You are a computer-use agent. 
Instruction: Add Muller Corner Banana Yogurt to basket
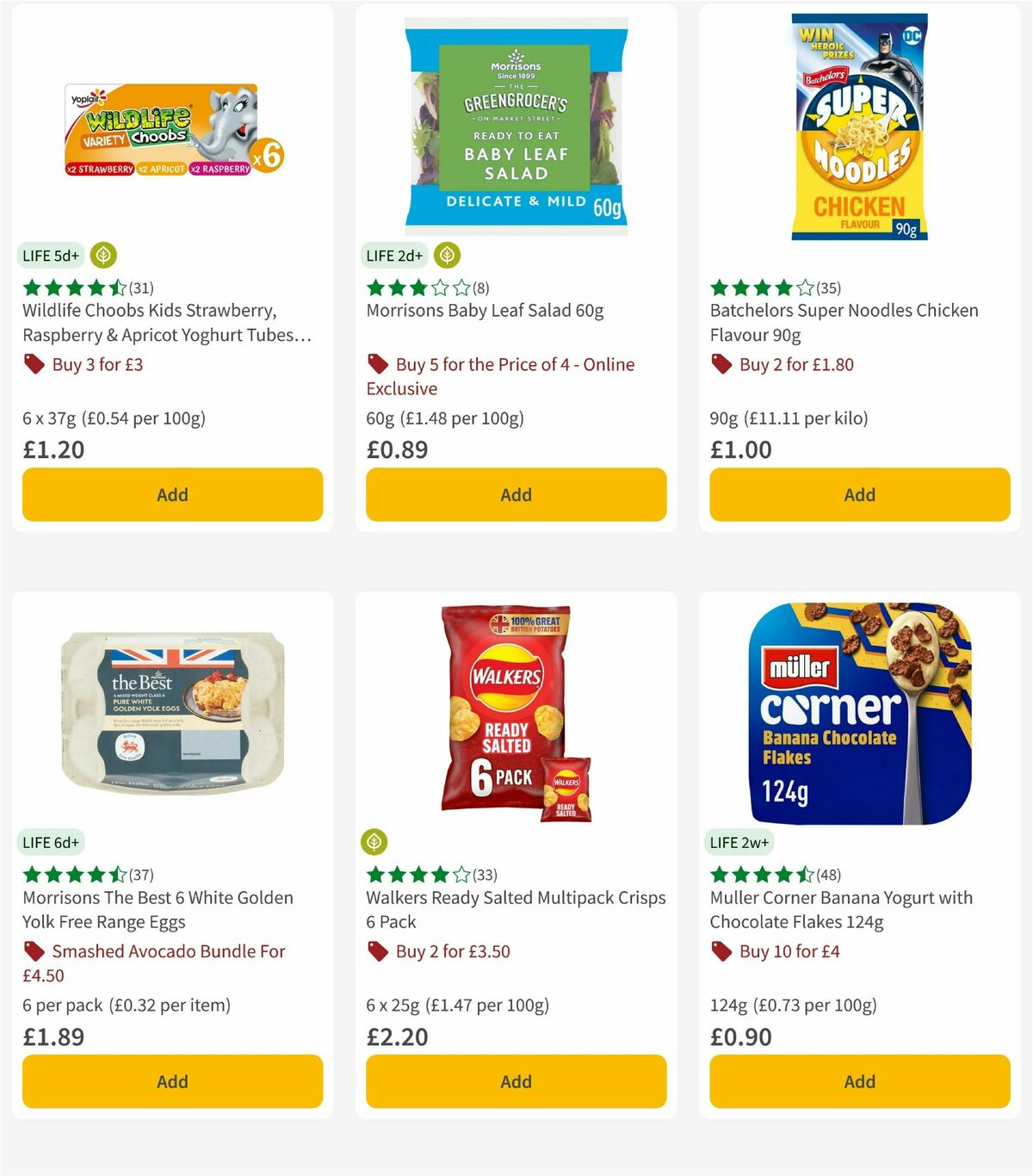click(859, 1081)
